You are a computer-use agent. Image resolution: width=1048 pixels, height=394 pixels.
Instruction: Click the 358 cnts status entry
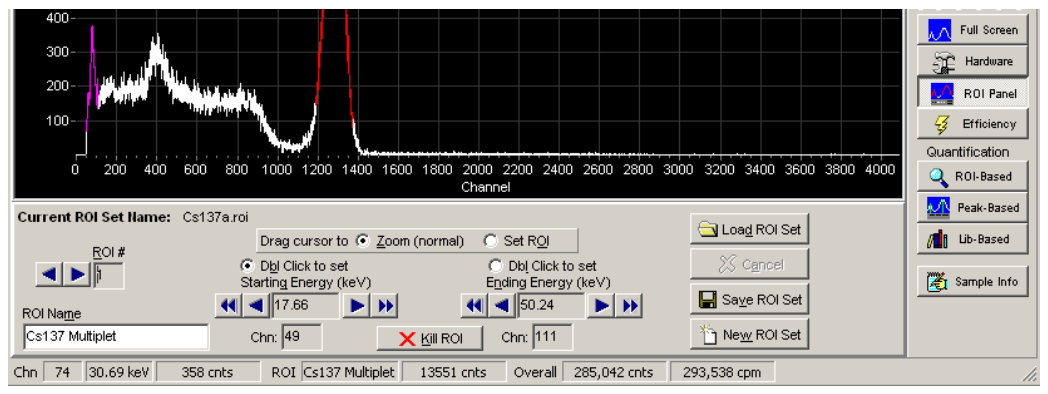[x=209, y=372]
